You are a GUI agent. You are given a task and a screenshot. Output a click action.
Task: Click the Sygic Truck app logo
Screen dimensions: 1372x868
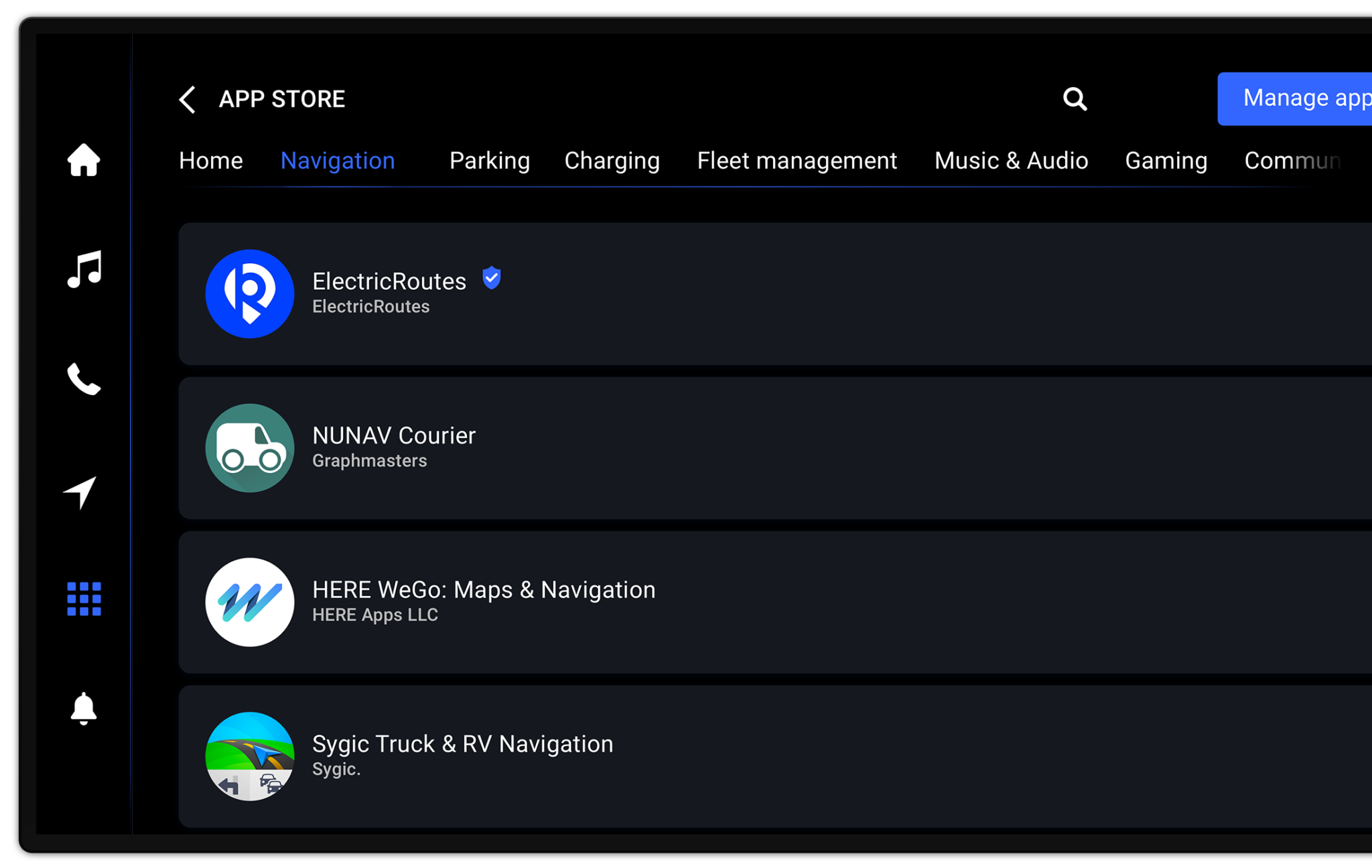coord(250,756)
